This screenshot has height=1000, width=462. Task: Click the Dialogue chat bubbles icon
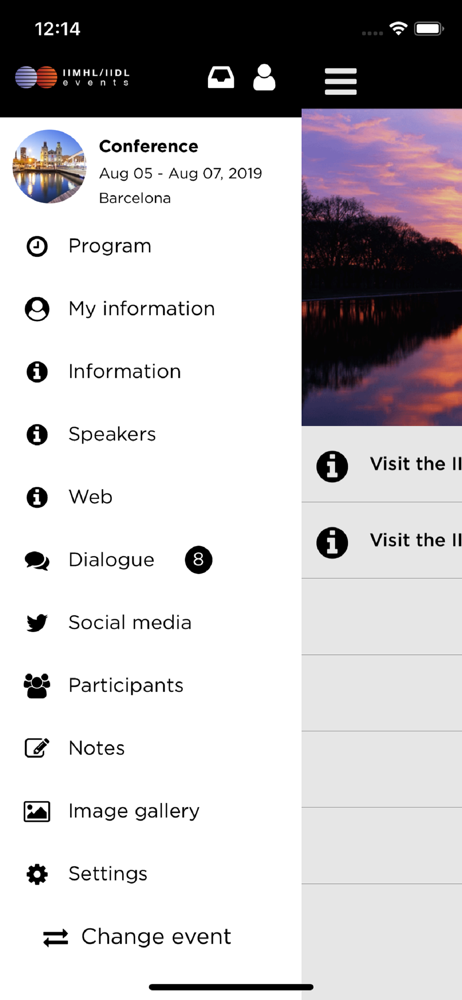[37, 560]
